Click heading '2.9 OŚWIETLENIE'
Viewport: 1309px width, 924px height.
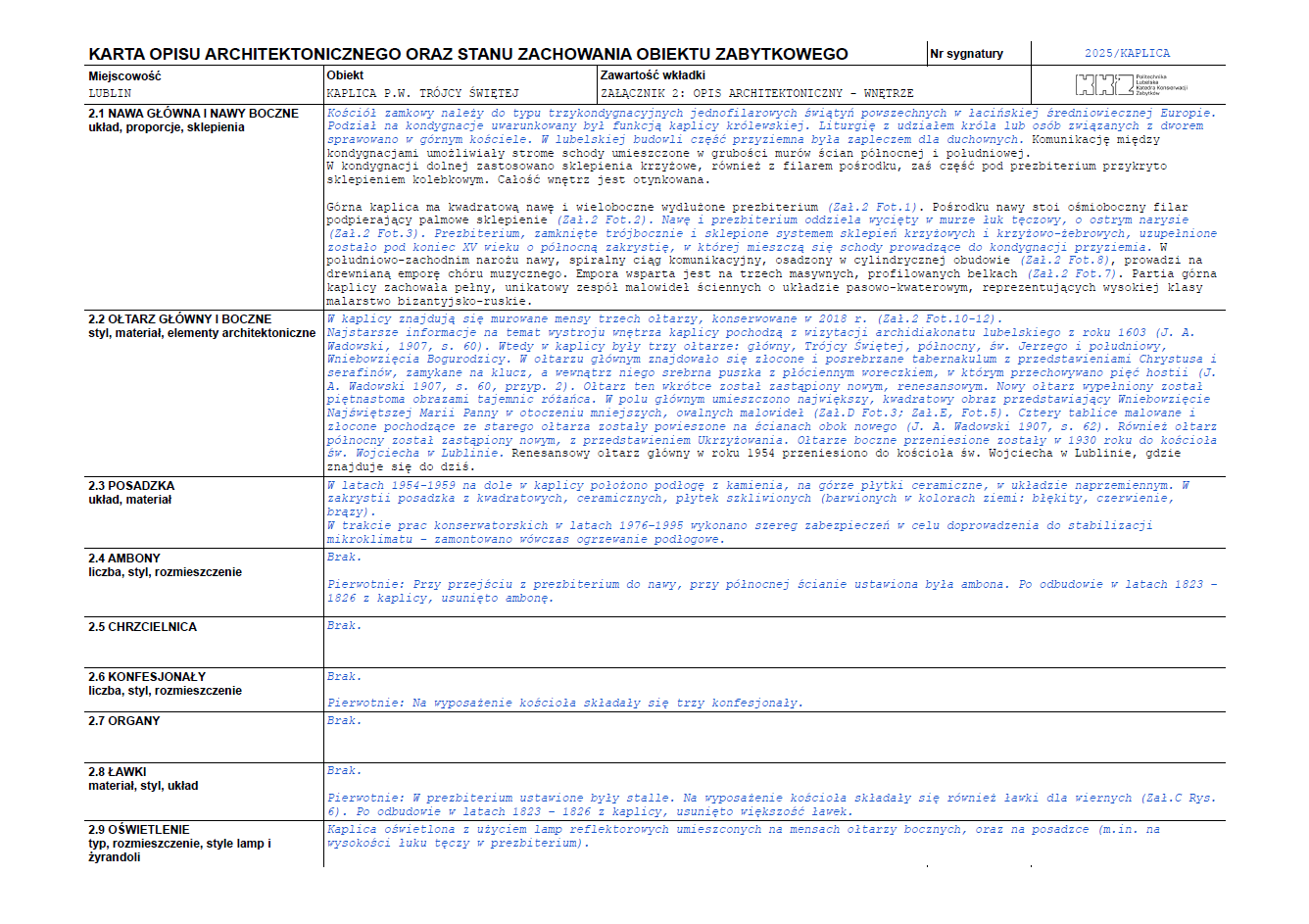point(139,830)
